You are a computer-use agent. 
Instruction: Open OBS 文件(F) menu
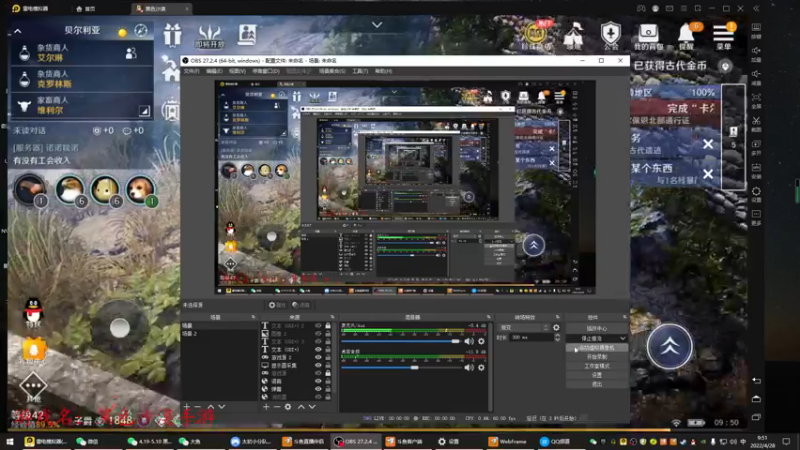click(191, 71)
